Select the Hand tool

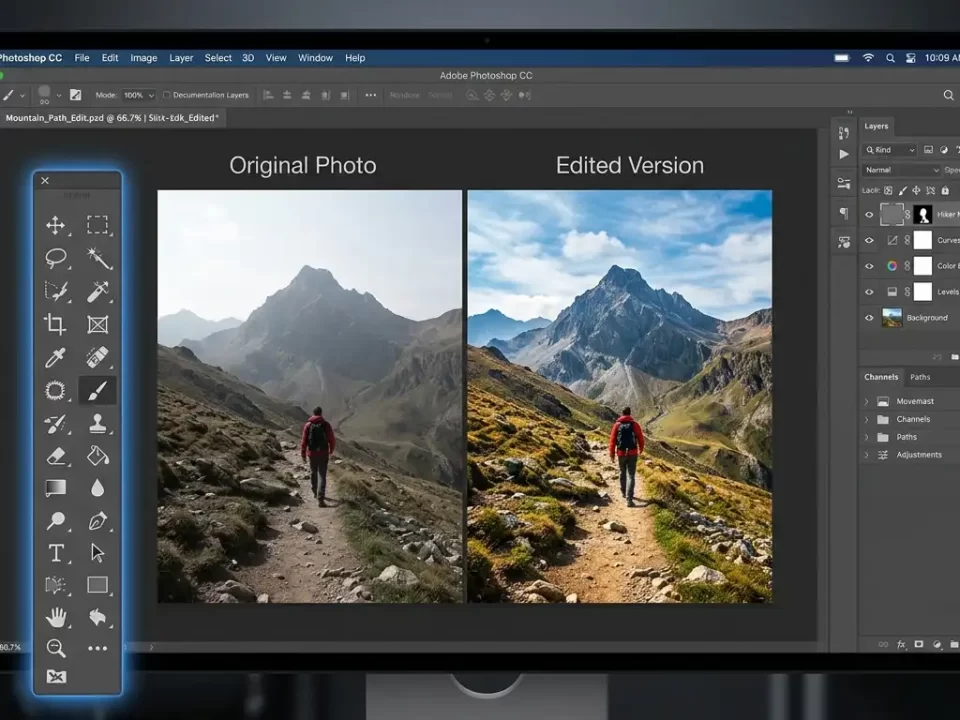pos(56,617)
